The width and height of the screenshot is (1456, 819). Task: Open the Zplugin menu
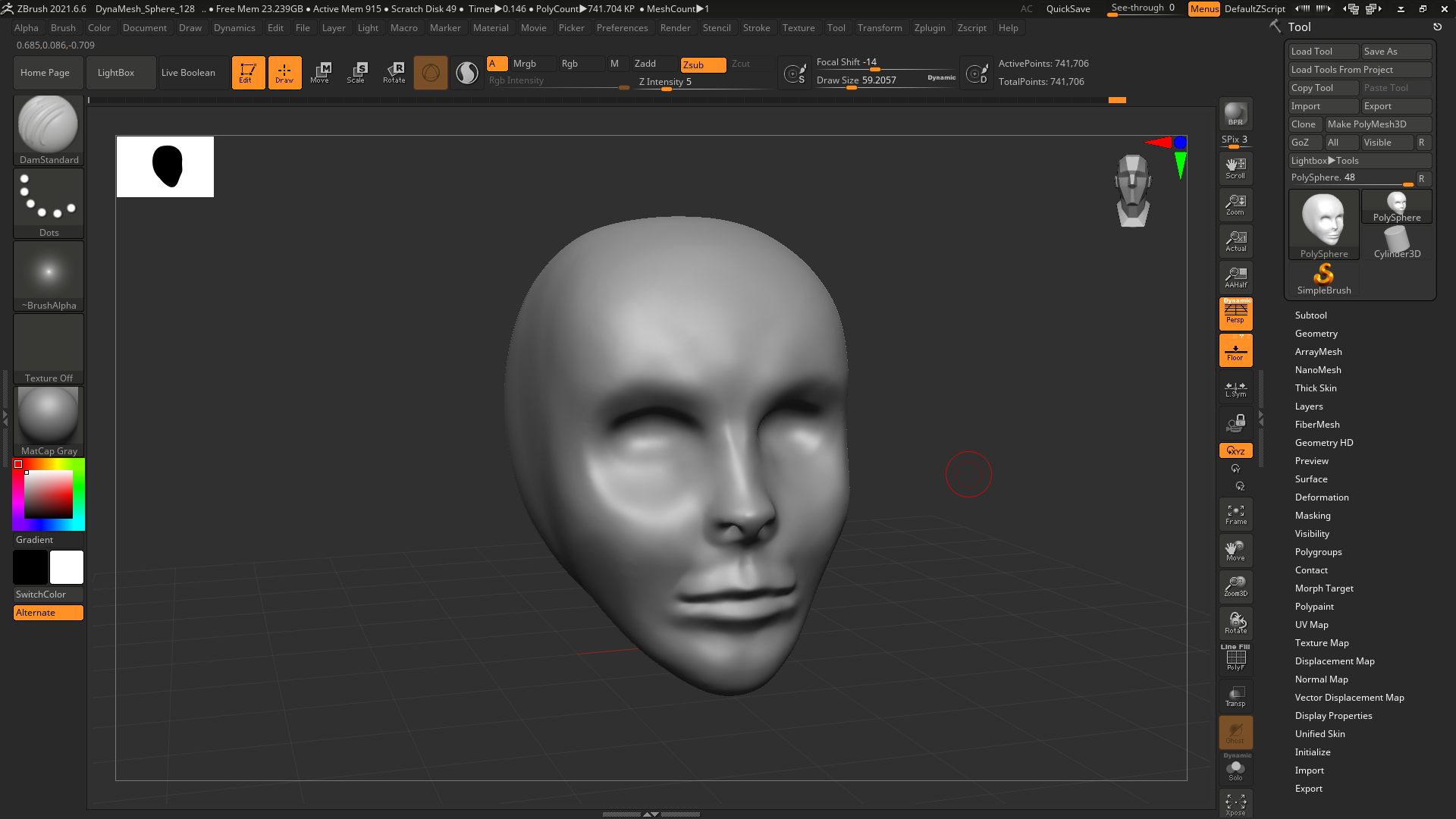tap(929, 28)
